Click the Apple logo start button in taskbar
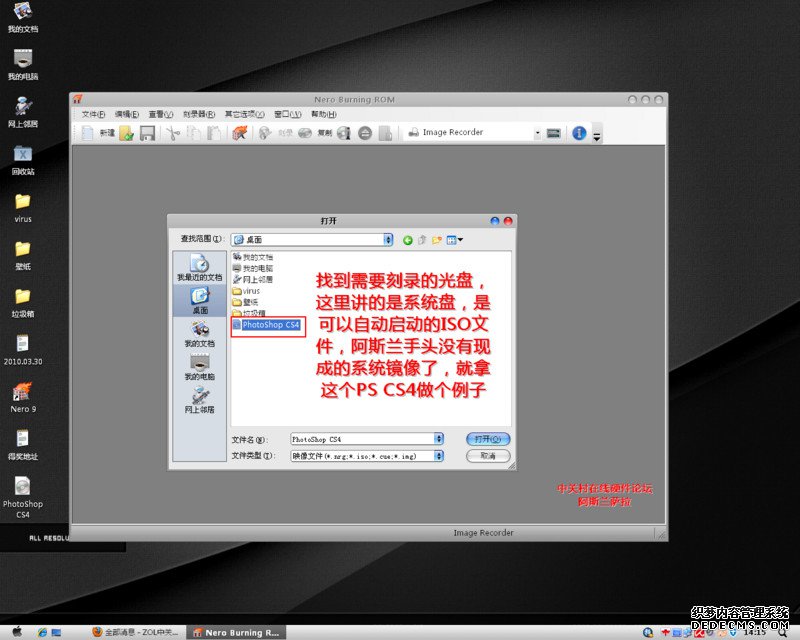 (x=17, y=632)
